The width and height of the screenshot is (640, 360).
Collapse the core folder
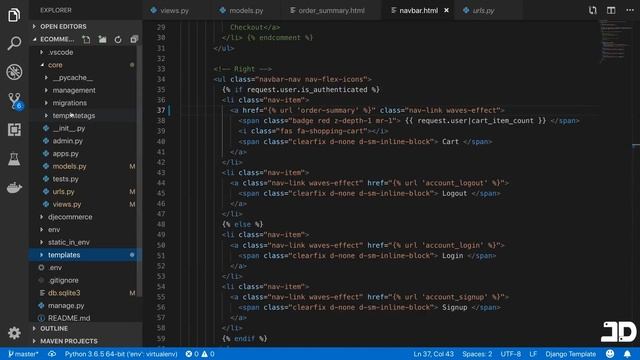coord(55,65)
